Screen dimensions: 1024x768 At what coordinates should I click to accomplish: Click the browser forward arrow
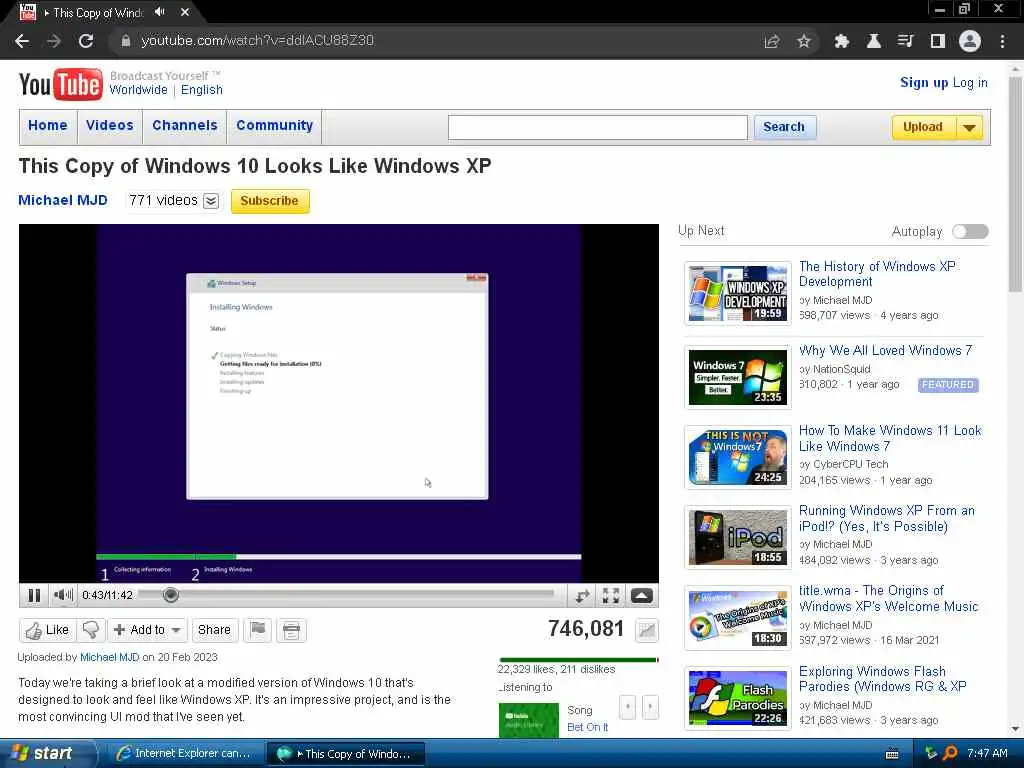(x=54, y=41)
